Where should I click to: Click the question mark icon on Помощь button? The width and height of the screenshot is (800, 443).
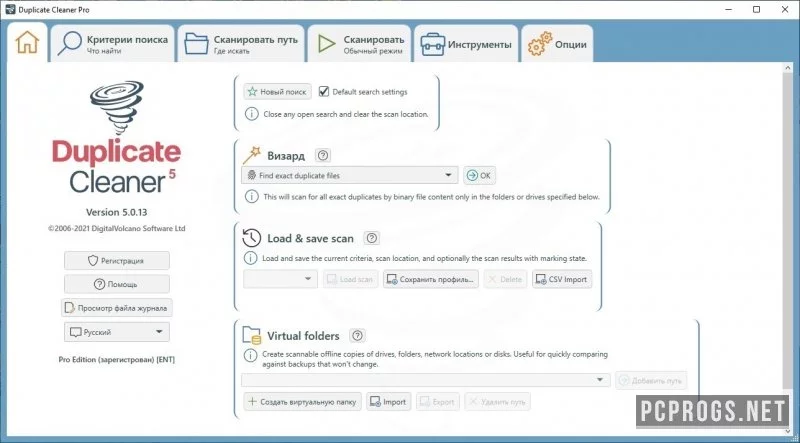[x=99, y=284]
